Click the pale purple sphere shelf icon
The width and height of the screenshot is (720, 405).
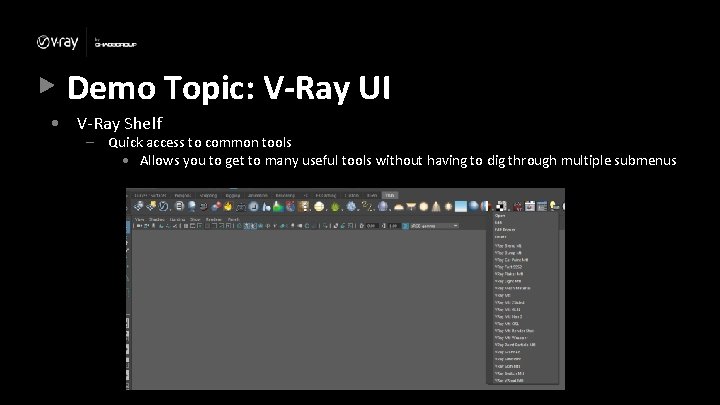(382, 207)
